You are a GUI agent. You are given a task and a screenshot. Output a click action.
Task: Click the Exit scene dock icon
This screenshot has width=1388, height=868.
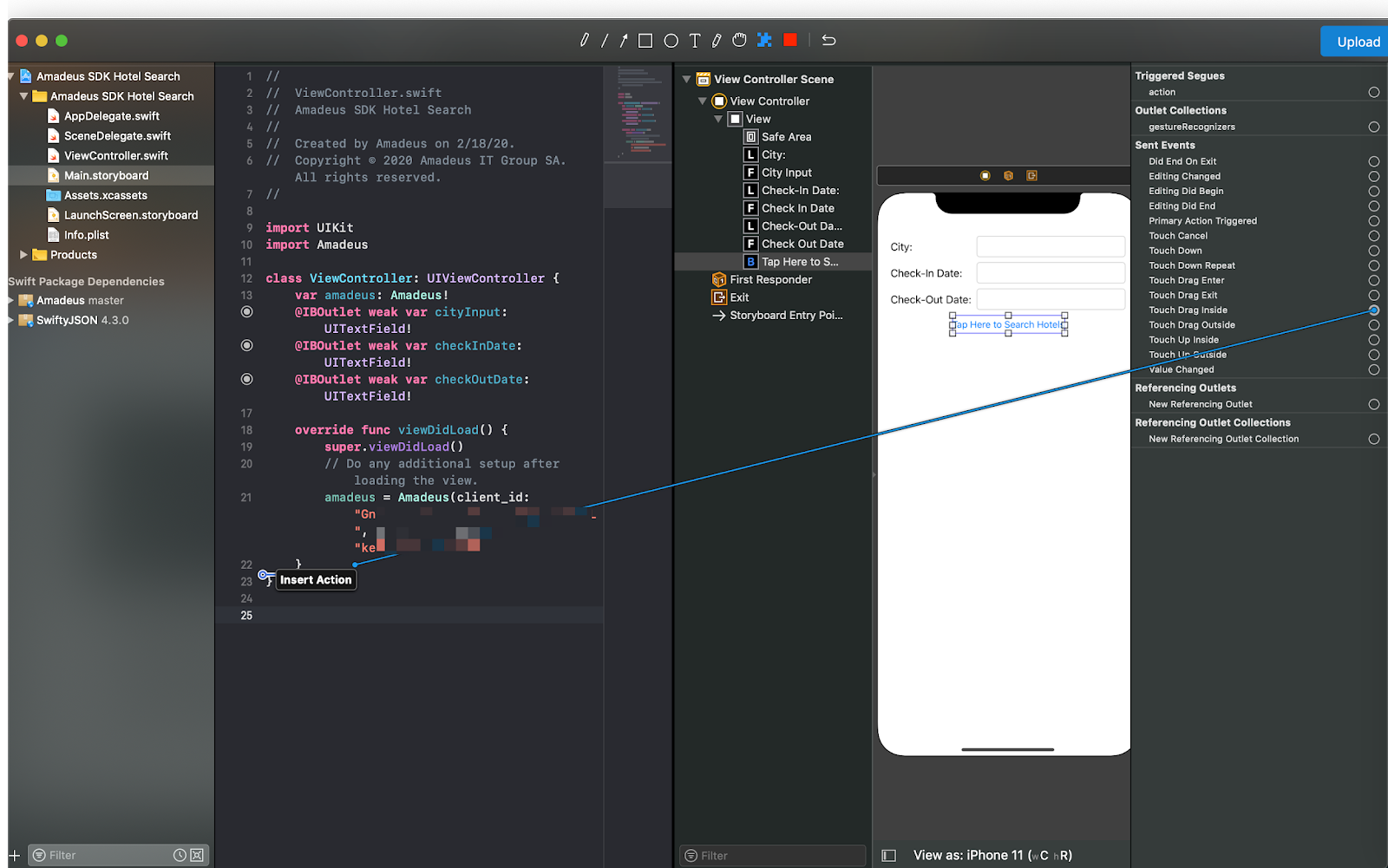point(1031,175)
